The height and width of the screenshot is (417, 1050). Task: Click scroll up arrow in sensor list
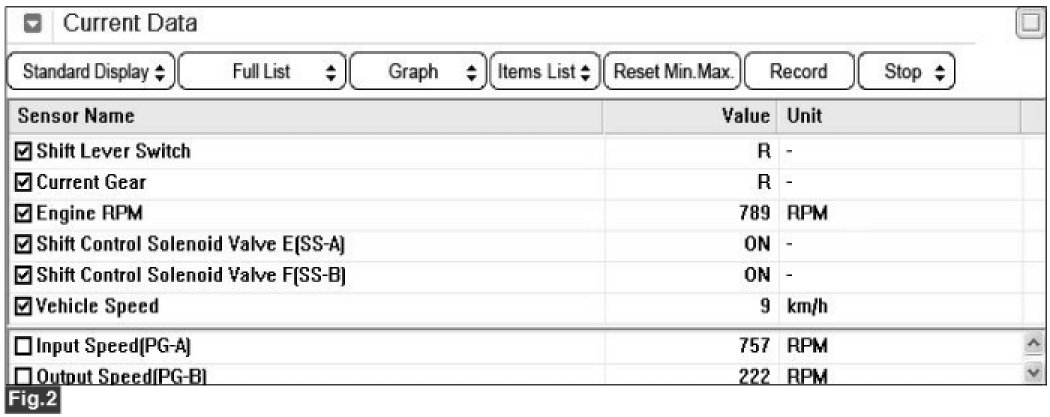coord(1034,344)
